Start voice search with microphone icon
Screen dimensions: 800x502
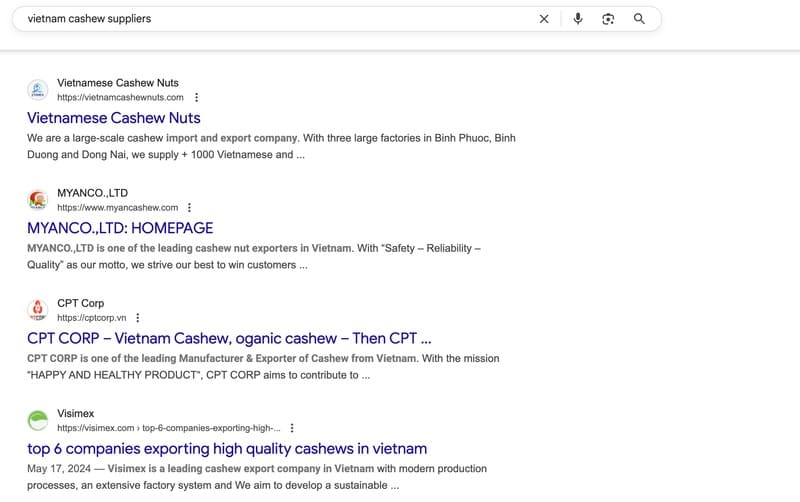[x=578, y=19]
